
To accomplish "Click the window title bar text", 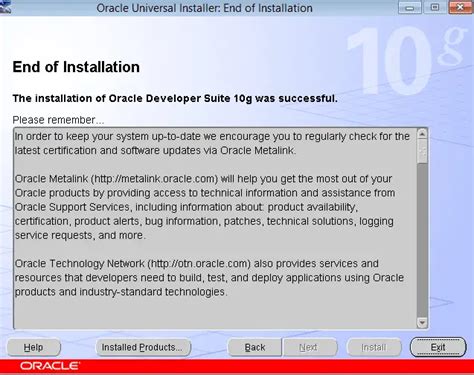I will [x=204, y=8].
